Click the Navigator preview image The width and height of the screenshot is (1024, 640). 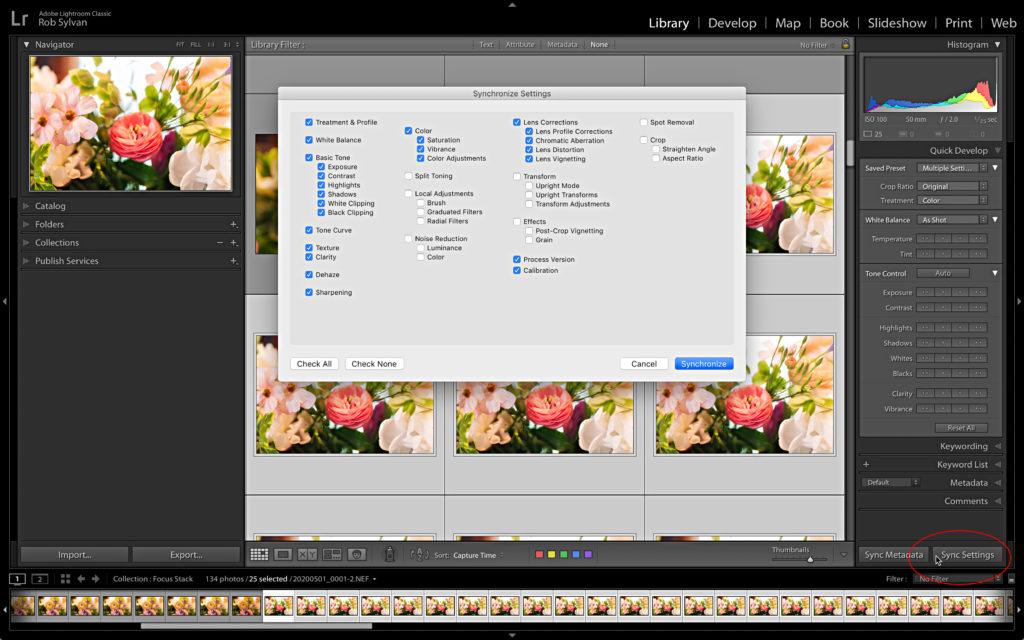click(x=131, y=123)
